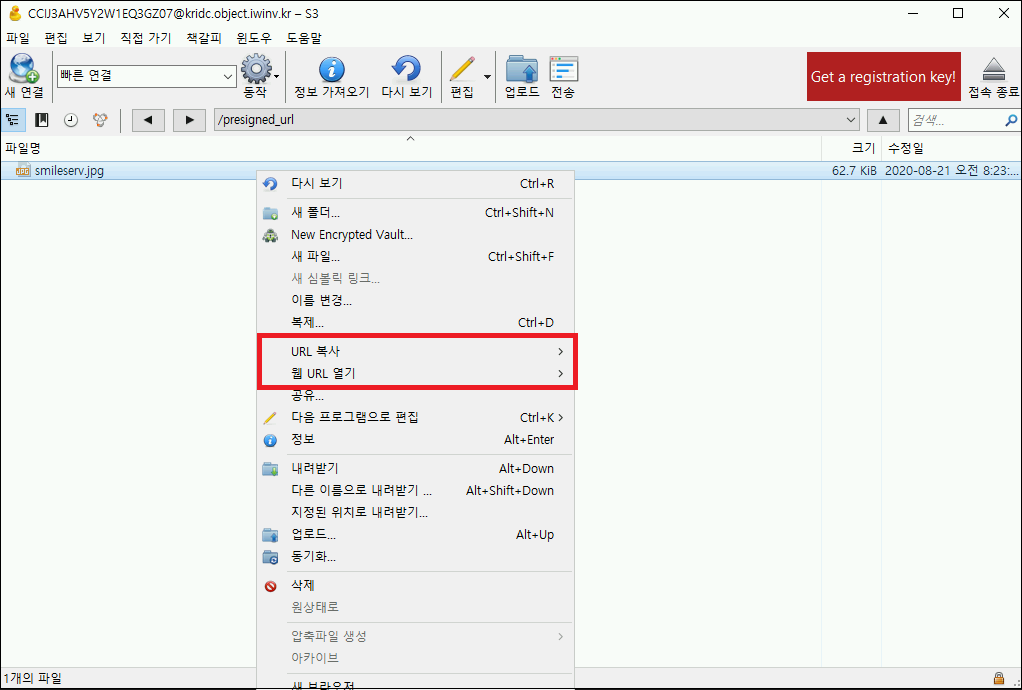The image size is (1022, 690).
Task: Click the navigate forward arrow button
Action: 190,120
